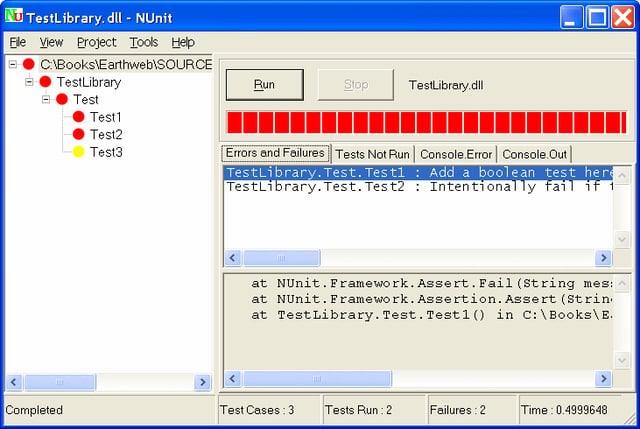
Task: Click the stack trace scroll-down arrow
Action: 622,360
